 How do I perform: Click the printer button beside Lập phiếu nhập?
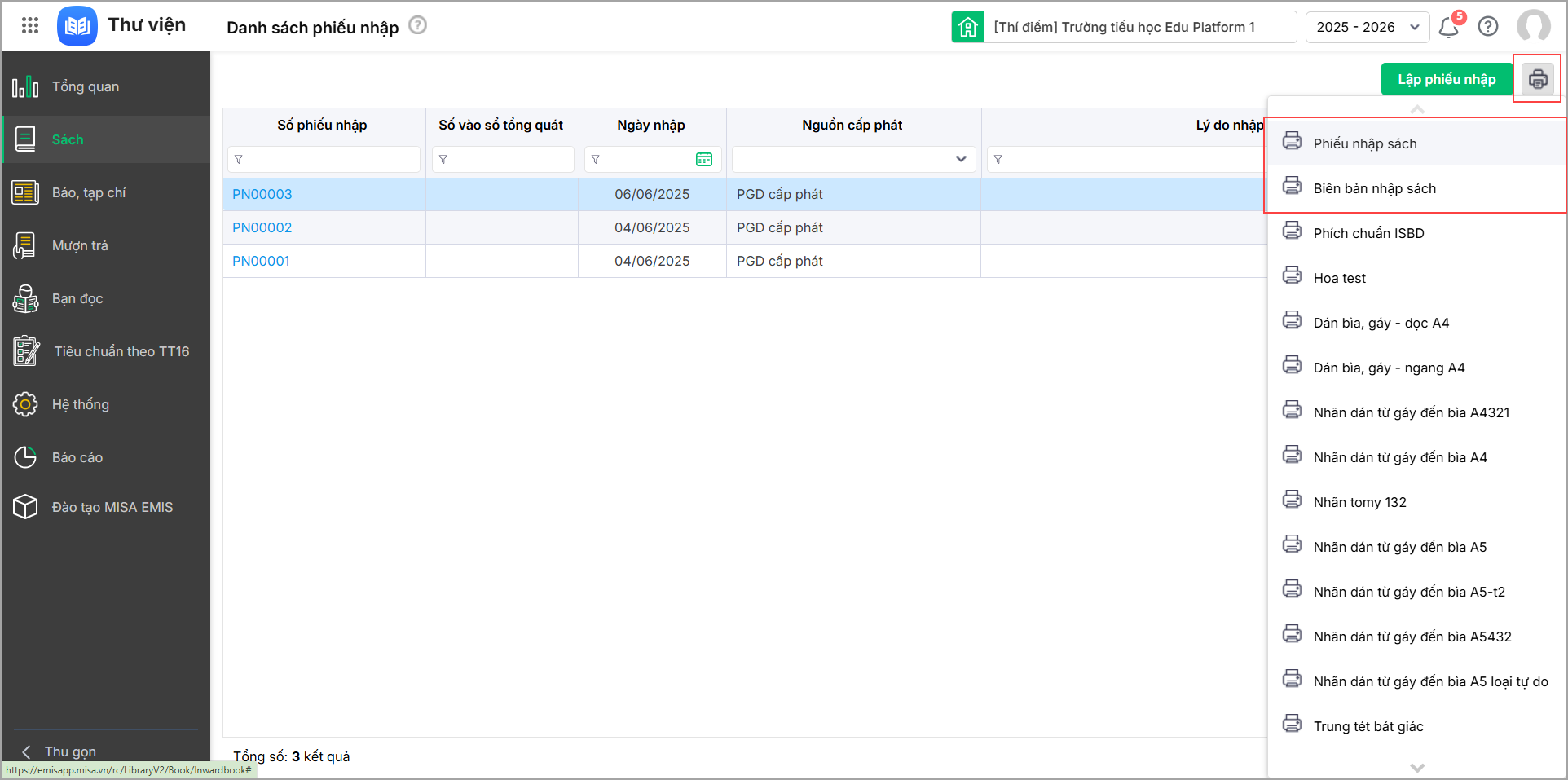1538,79
